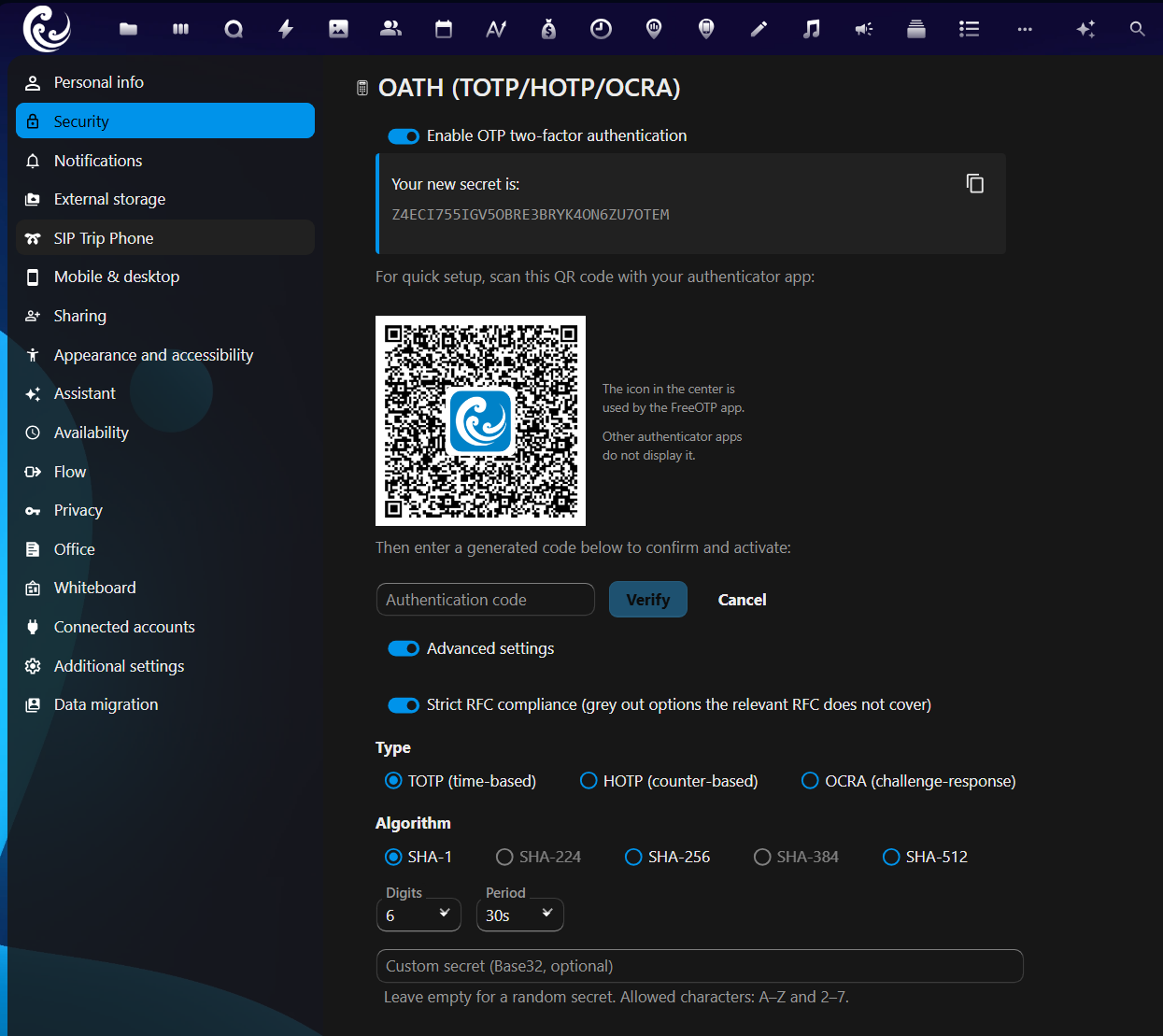The width and height of the screenshot is (1163, 1036).
Task: Open the first map pin app icon
Action: pyautogui.click(x=654, y=29)
